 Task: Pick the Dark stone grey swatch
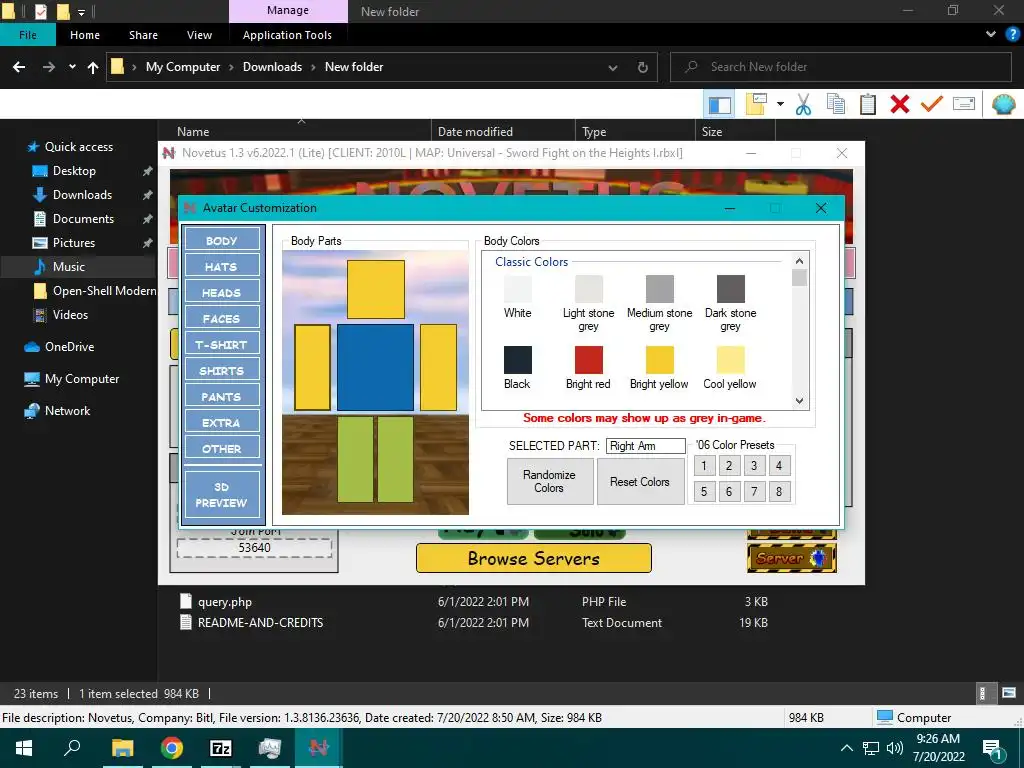tap(731, 288)
